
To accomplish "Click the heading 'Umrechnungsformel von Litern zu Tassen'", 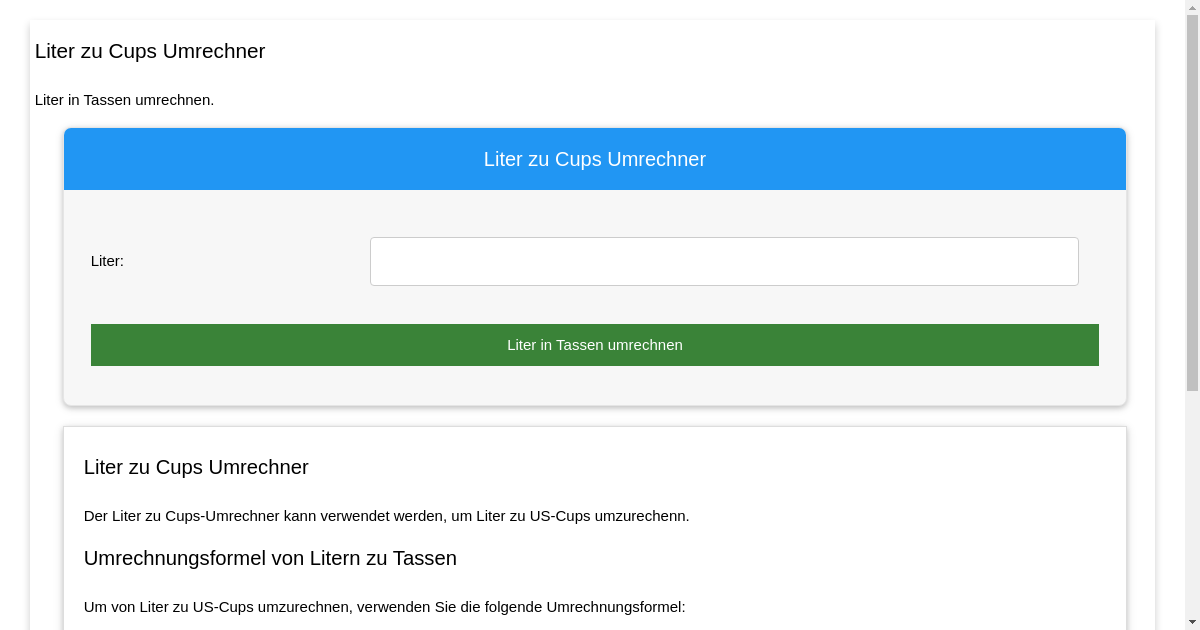I will click(x=270, y=558).
